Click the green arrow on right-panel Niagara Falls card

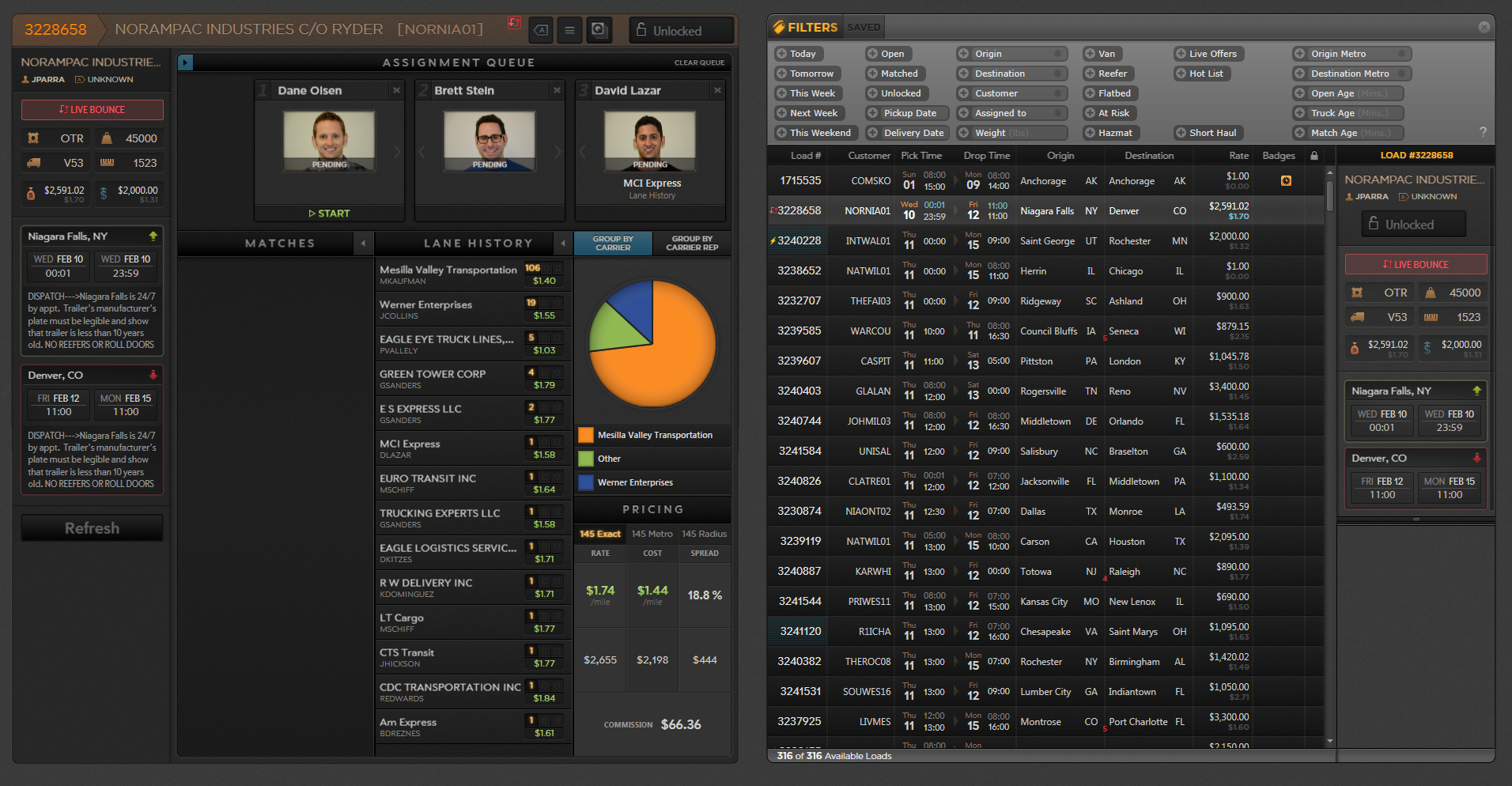point(1476,391)
